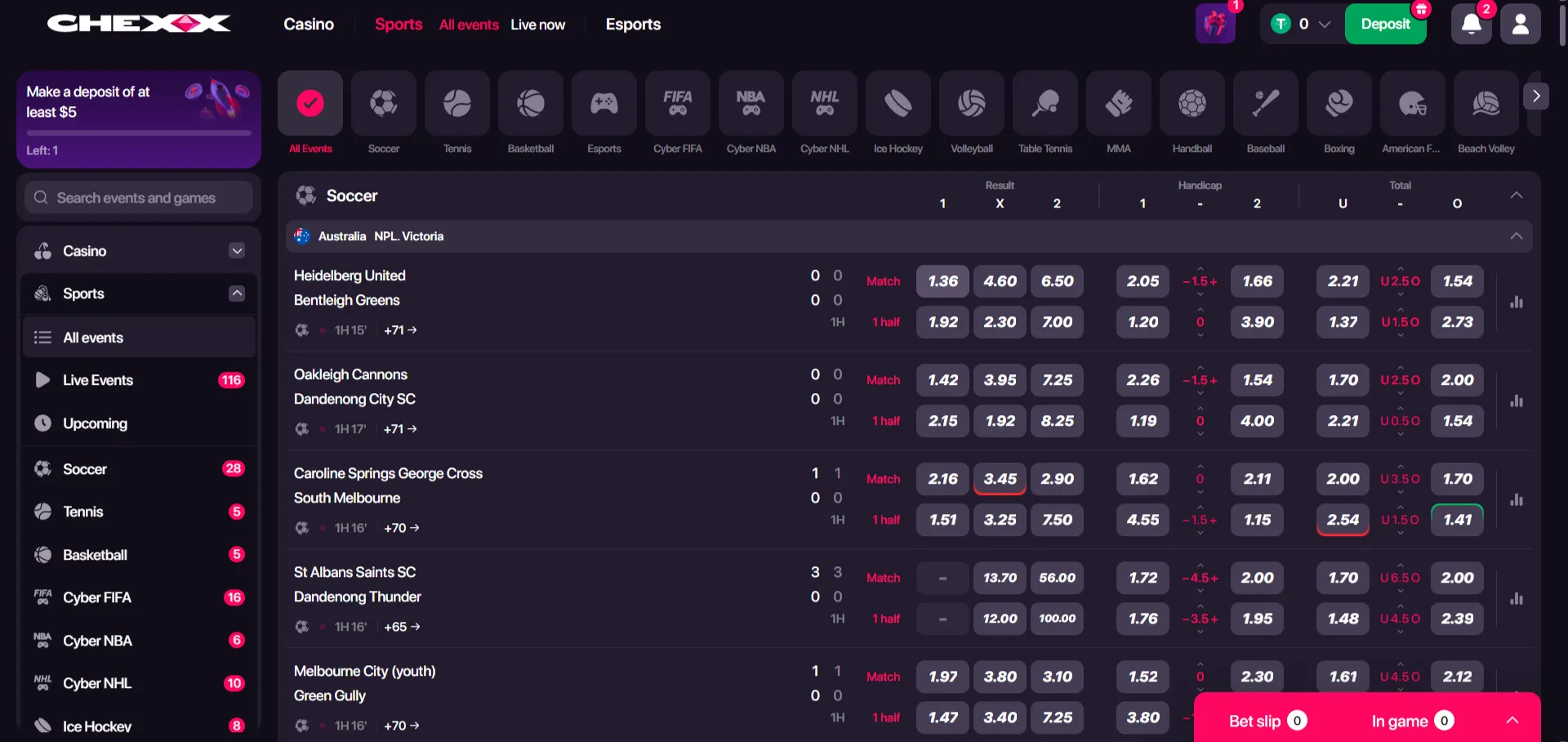1568x742 pixels.
Task: Select 1 half over odds 1.41 Caroline Springs
Action: click(x=1458, y=520)
